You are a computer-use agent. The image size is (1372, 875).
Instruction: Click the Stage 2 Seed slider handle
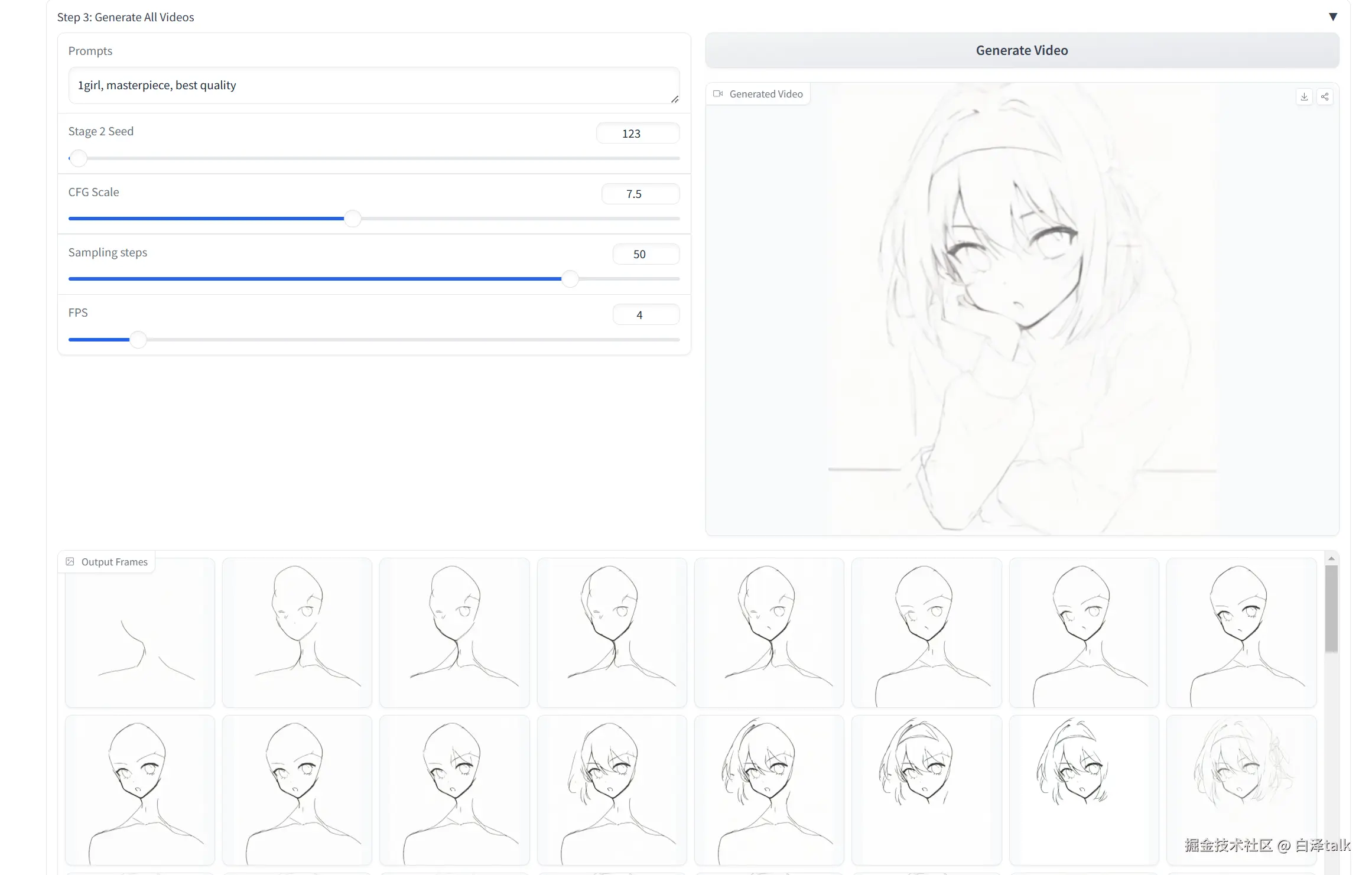[78, 158]
